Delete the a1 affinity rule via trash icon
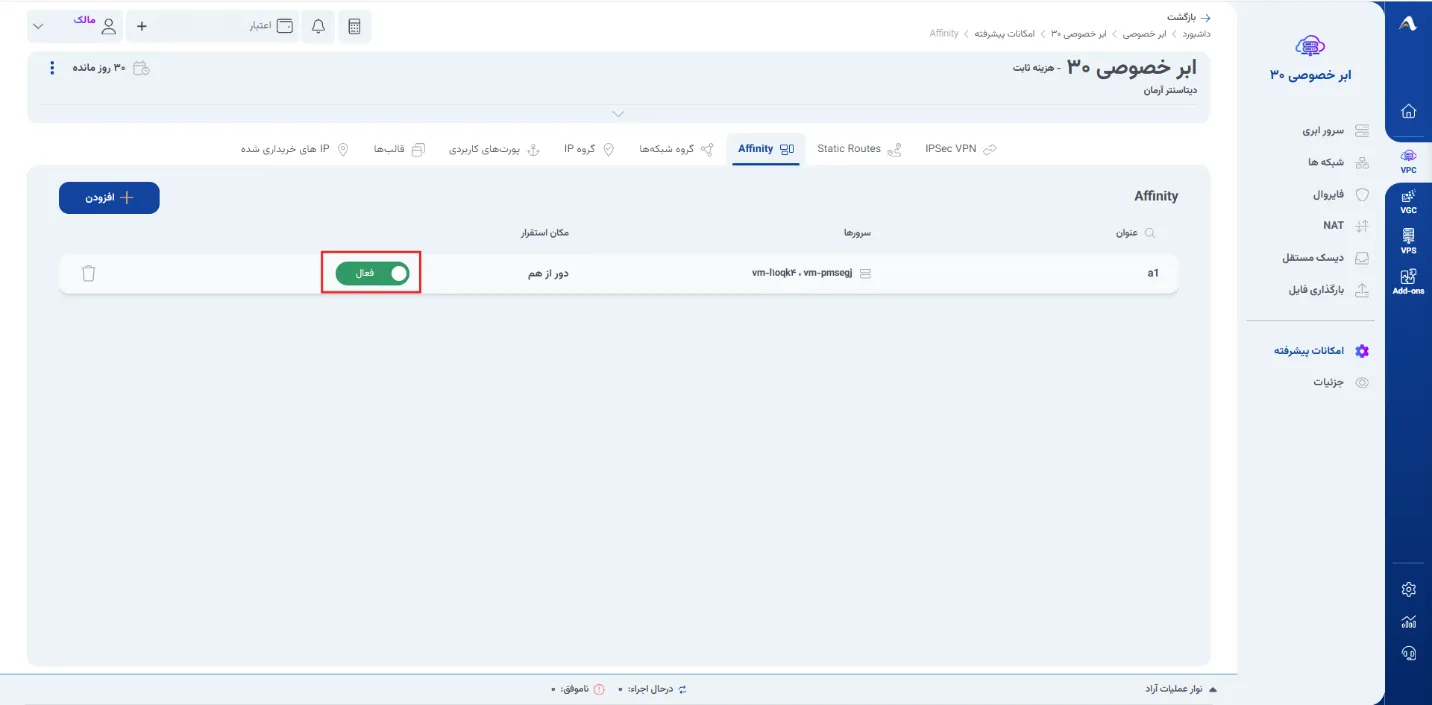1432x705 pixels. (88, 273)
